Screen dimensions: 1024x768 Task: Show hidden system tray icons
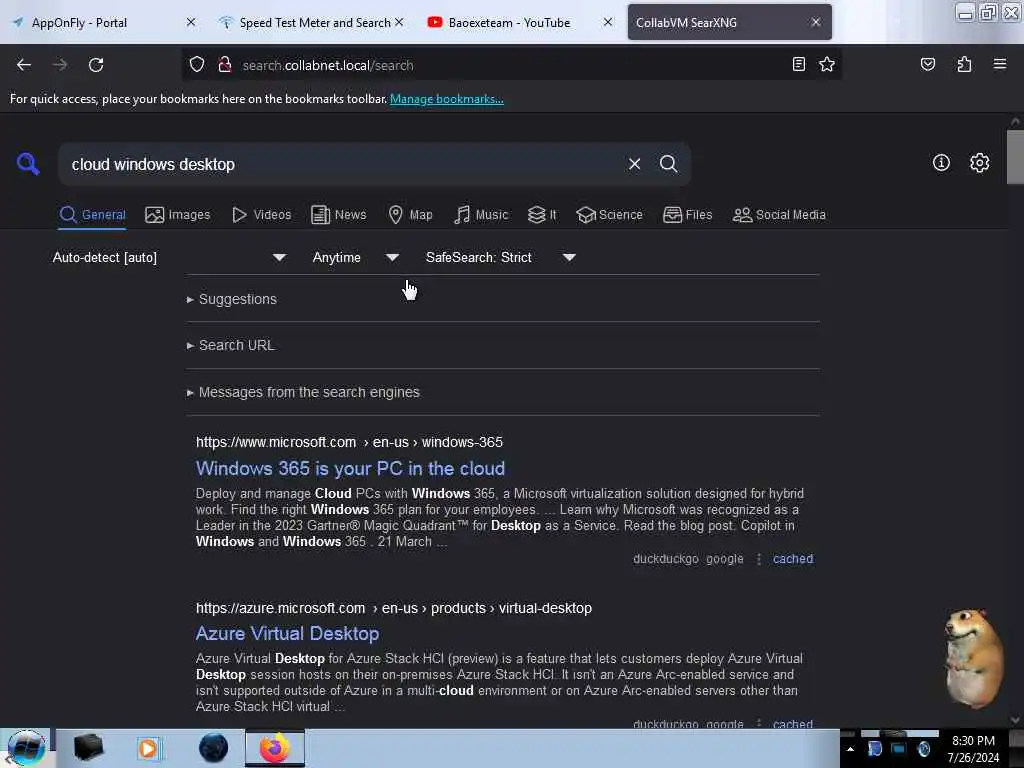pos(850,749)
